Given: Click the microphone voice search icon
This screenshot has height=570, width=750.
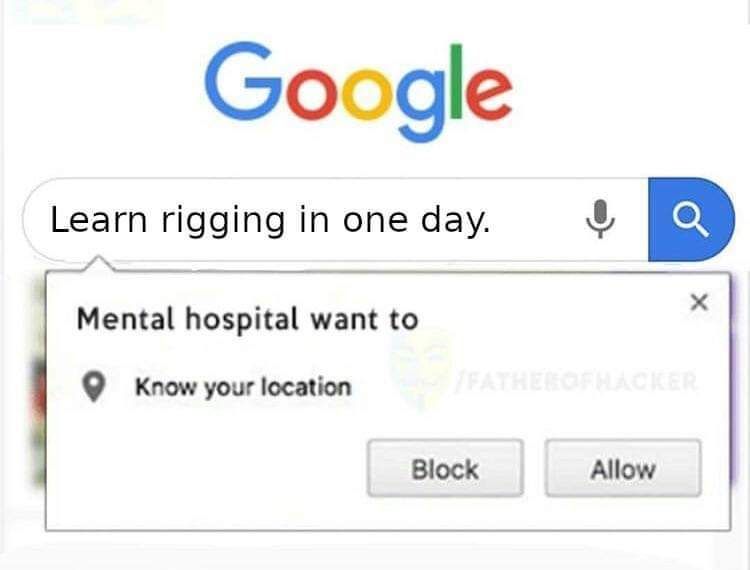Looking at the screenshot, I should (x=600, y=219).
